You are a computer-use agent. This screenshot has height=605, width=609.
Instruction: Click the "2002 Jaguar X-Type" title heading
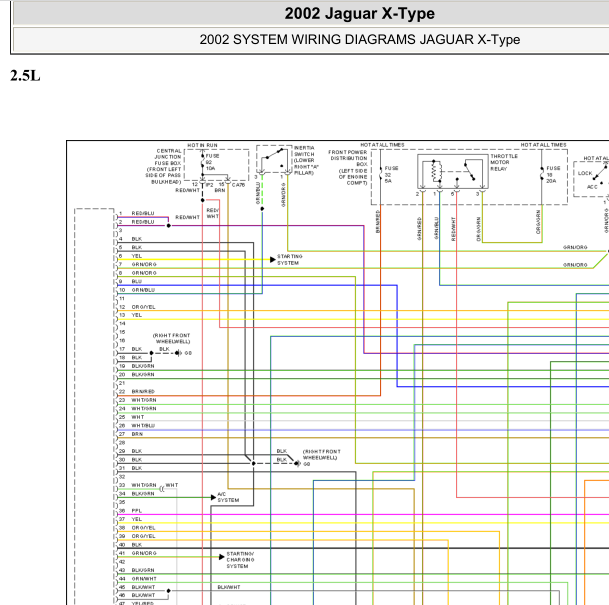(x=360, y=14)
